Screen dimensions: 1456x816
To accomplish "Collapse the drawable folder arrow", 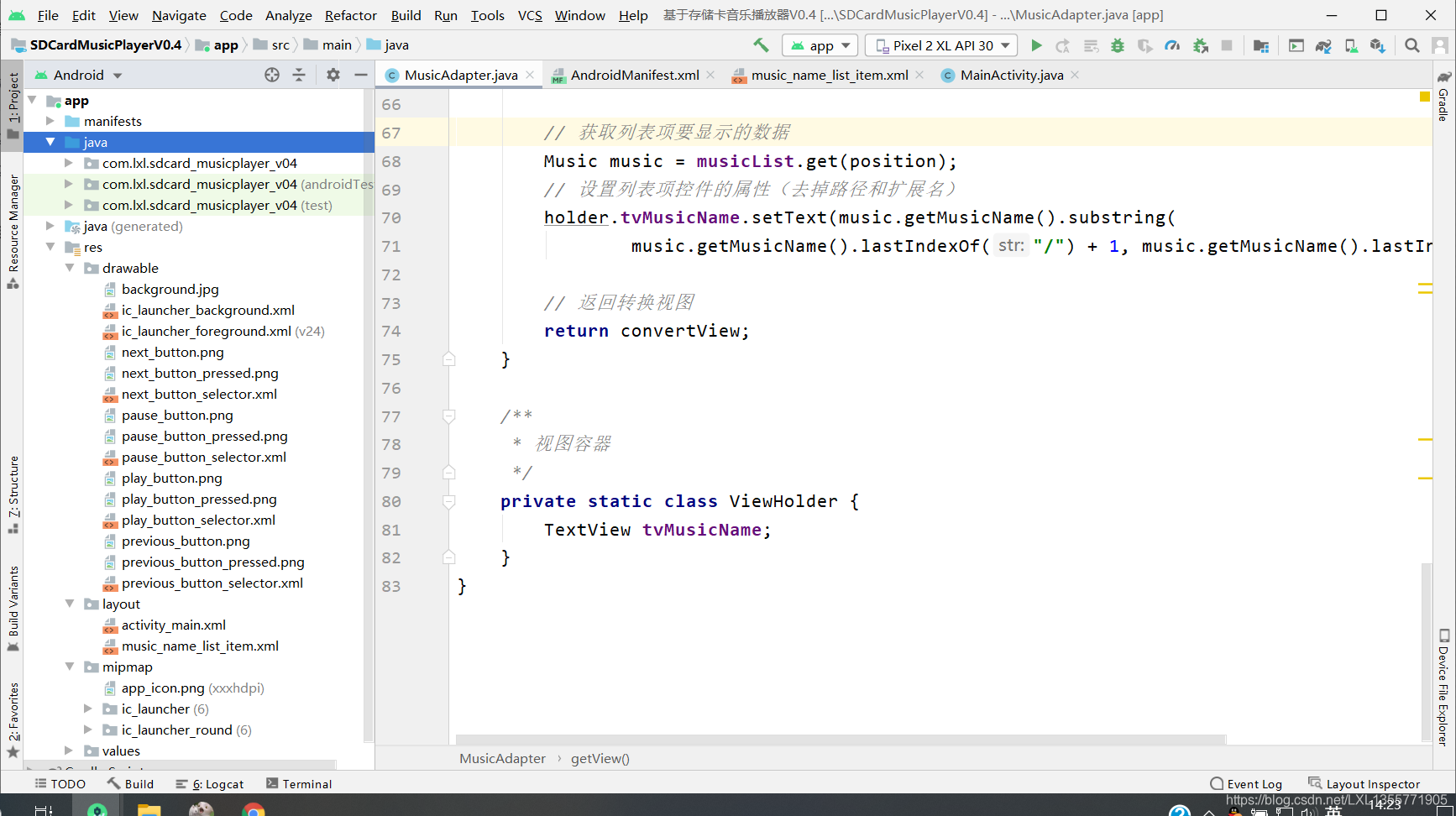I will point(70,268).
